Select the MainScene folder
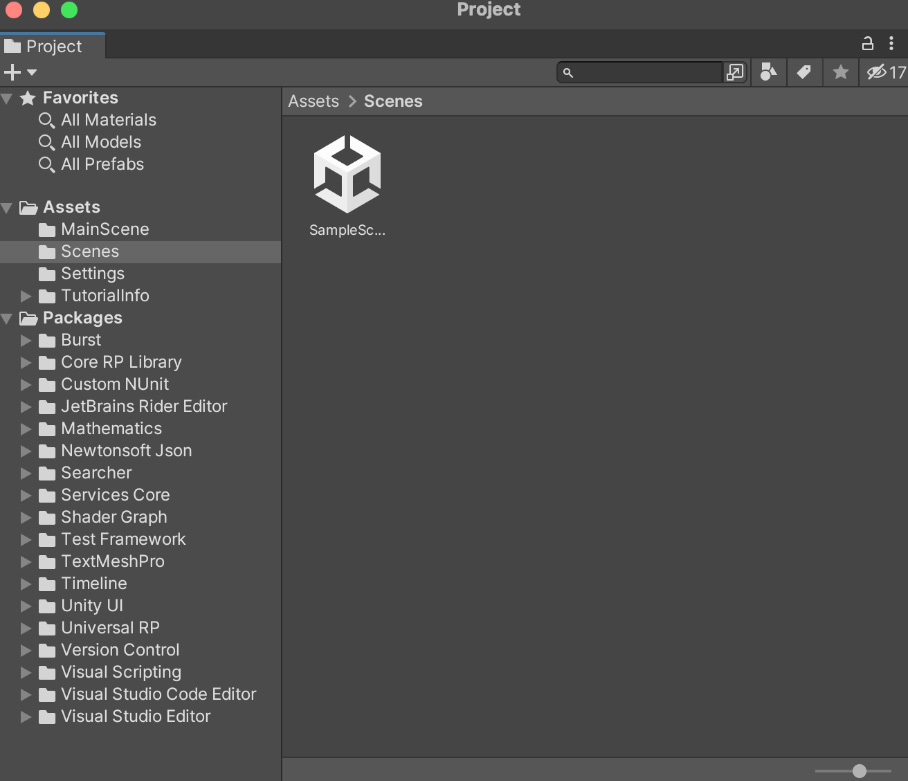908x781 pixels. pyautogui.click(x=140, y=229)
